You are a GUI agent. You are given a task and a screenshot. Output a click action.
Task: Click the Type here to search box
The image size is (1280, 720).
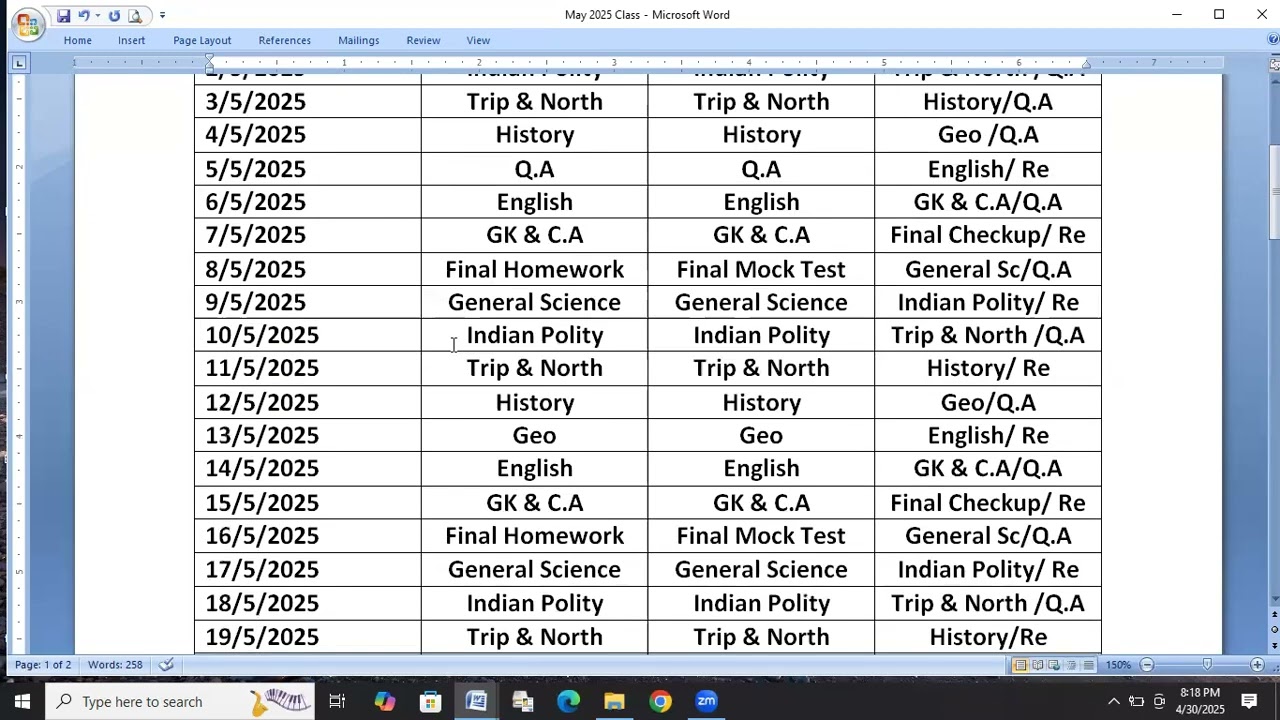(180, 701)
